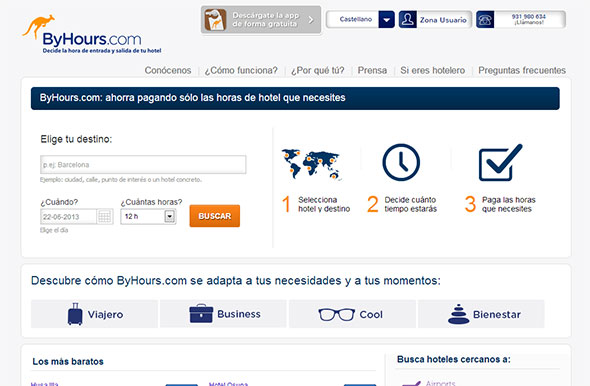Go to the Prensa page
Viewport: 590px width, 386px height.
coord(372,70)
